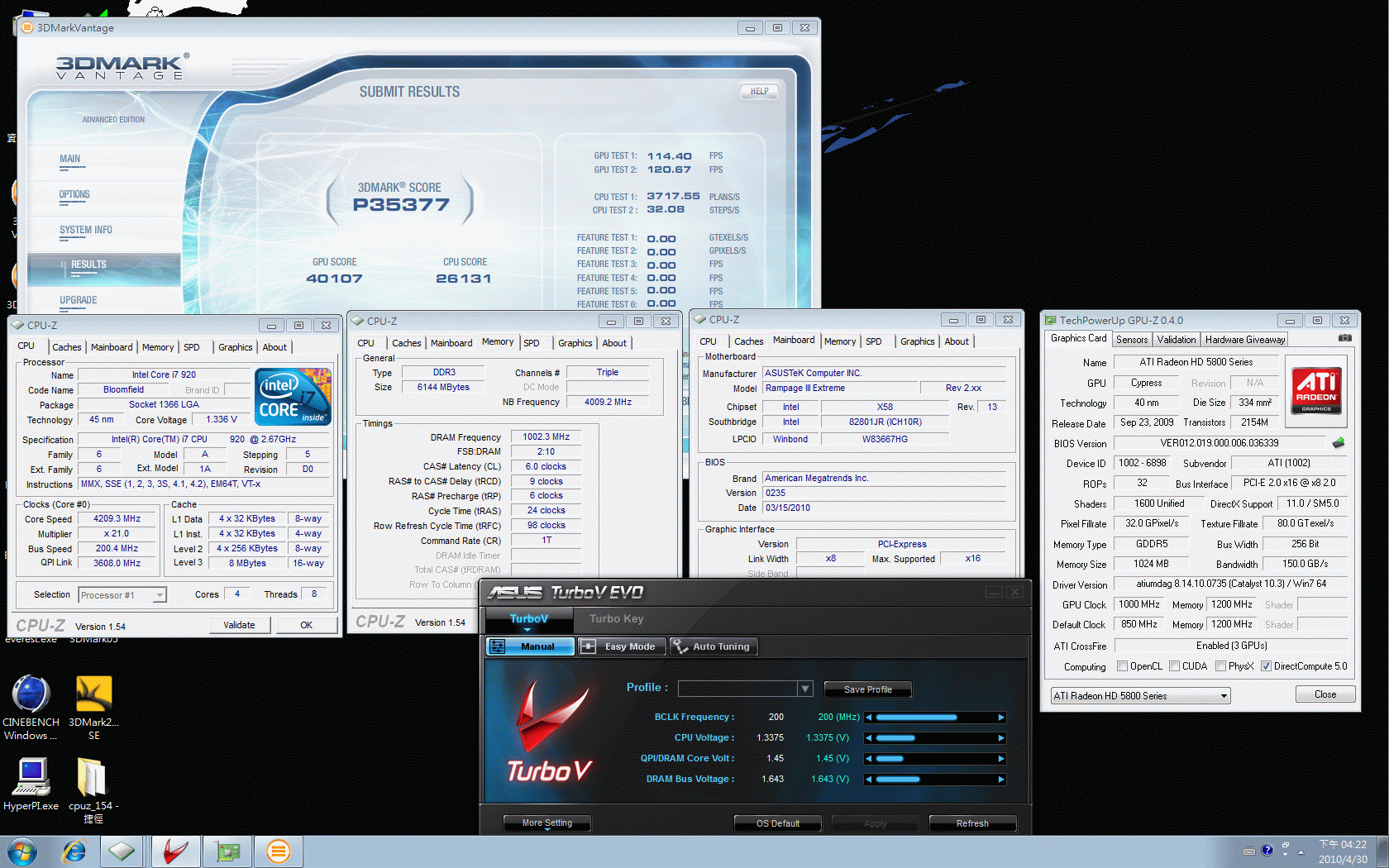Click the GPU-Z BIOS save chip icon
This screenshot has width=1389, height=868.
pyautogui.click(x=1339, y=443)
